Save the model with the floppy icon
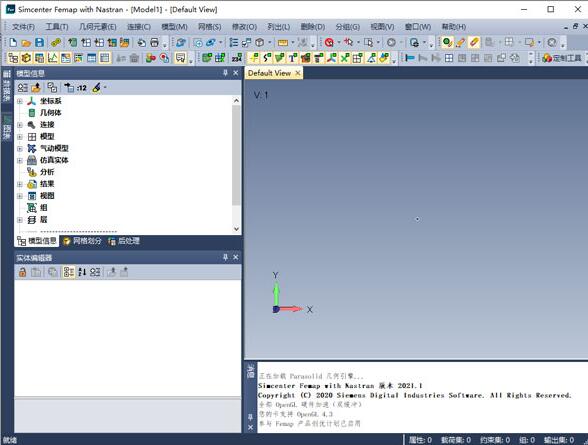Image resolution: width=588 pixels, height=445 pixels. coord(39,42)
